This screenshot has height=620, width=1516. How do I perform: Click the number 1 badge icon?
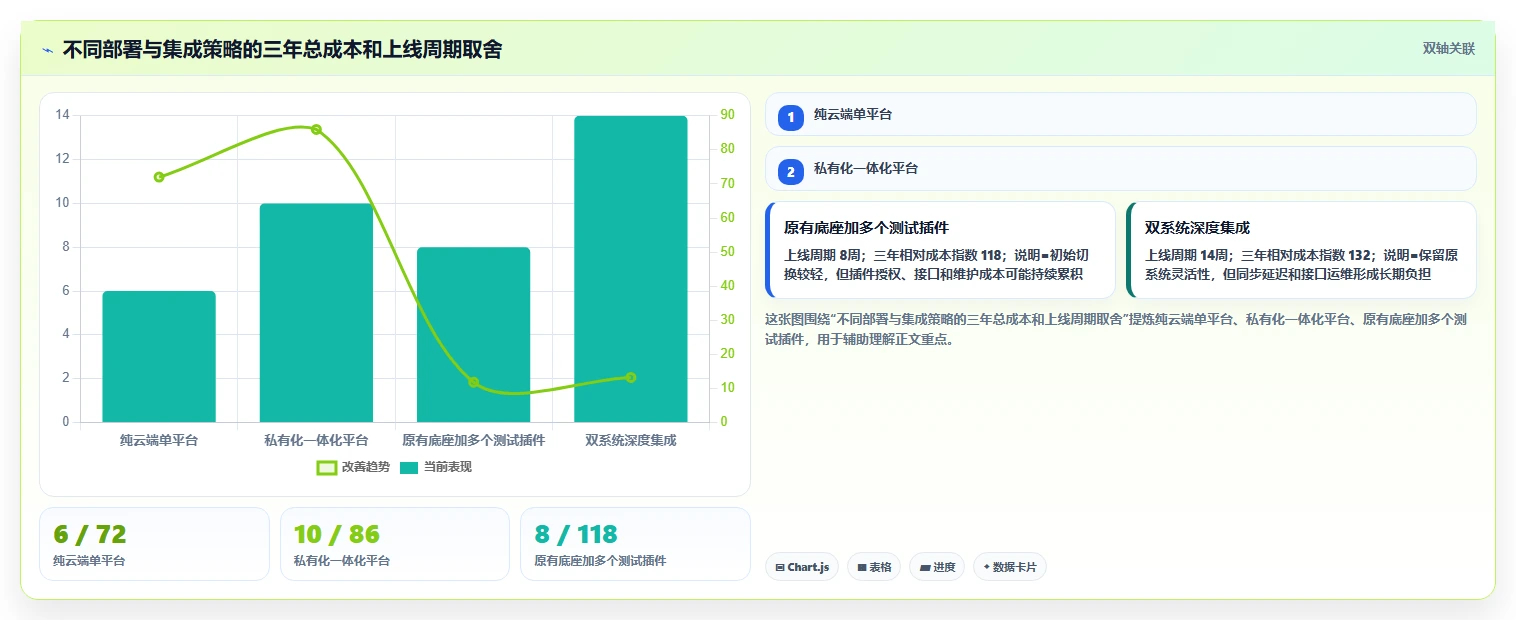pos(791,117)
